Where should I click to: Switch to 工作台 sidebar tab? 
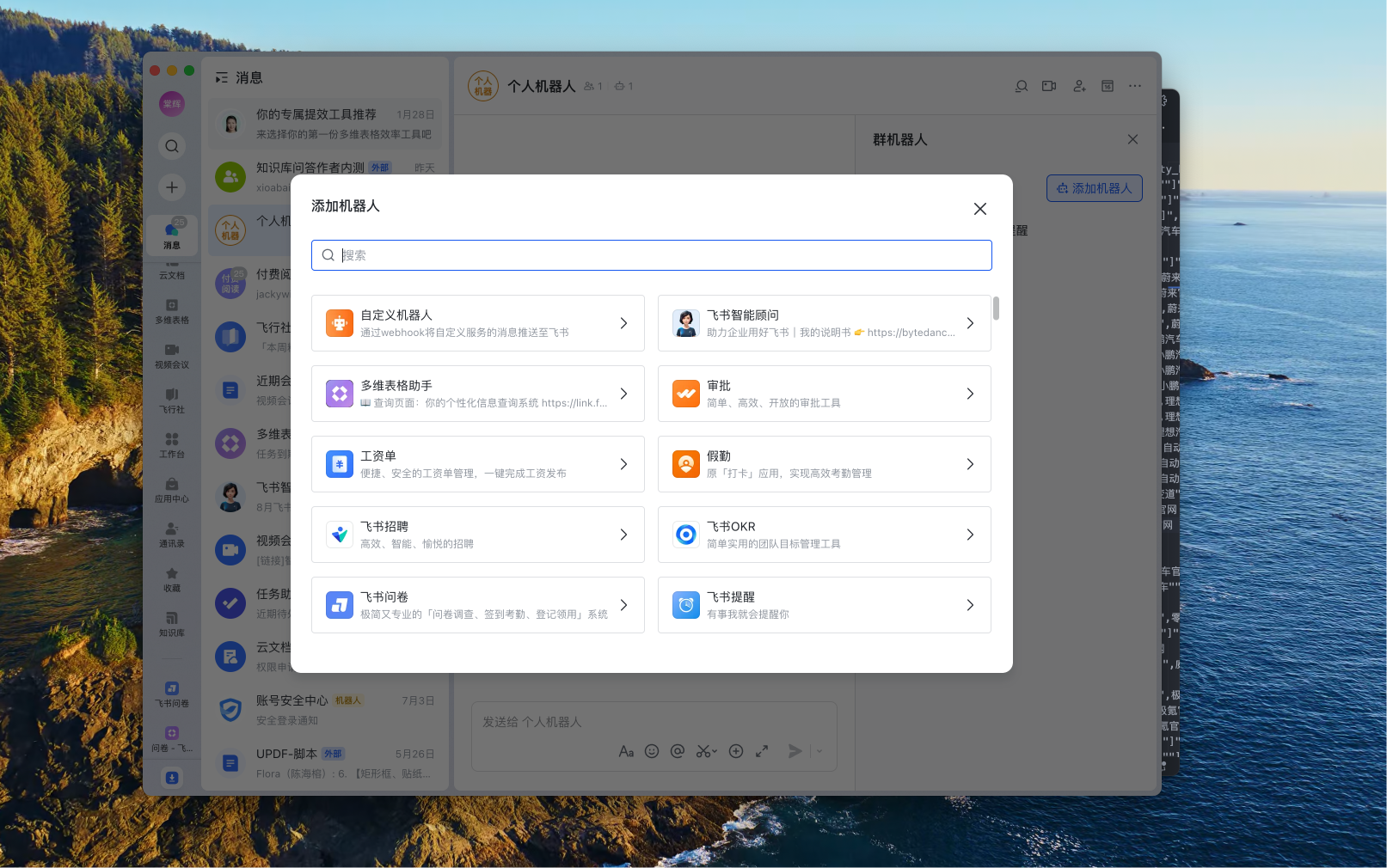(x=172, y=445)
